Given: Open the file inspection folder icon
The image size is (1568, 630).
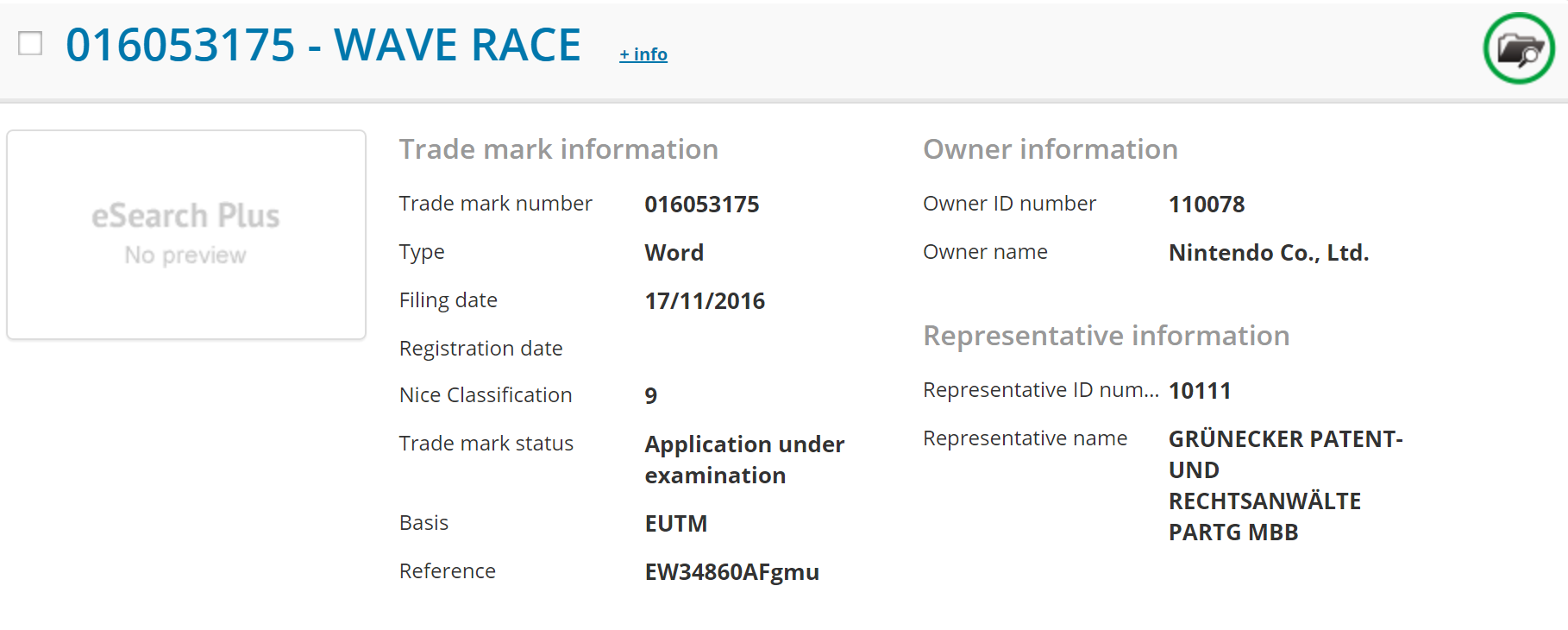Looking at the screenshot, I should [1518, 49].
